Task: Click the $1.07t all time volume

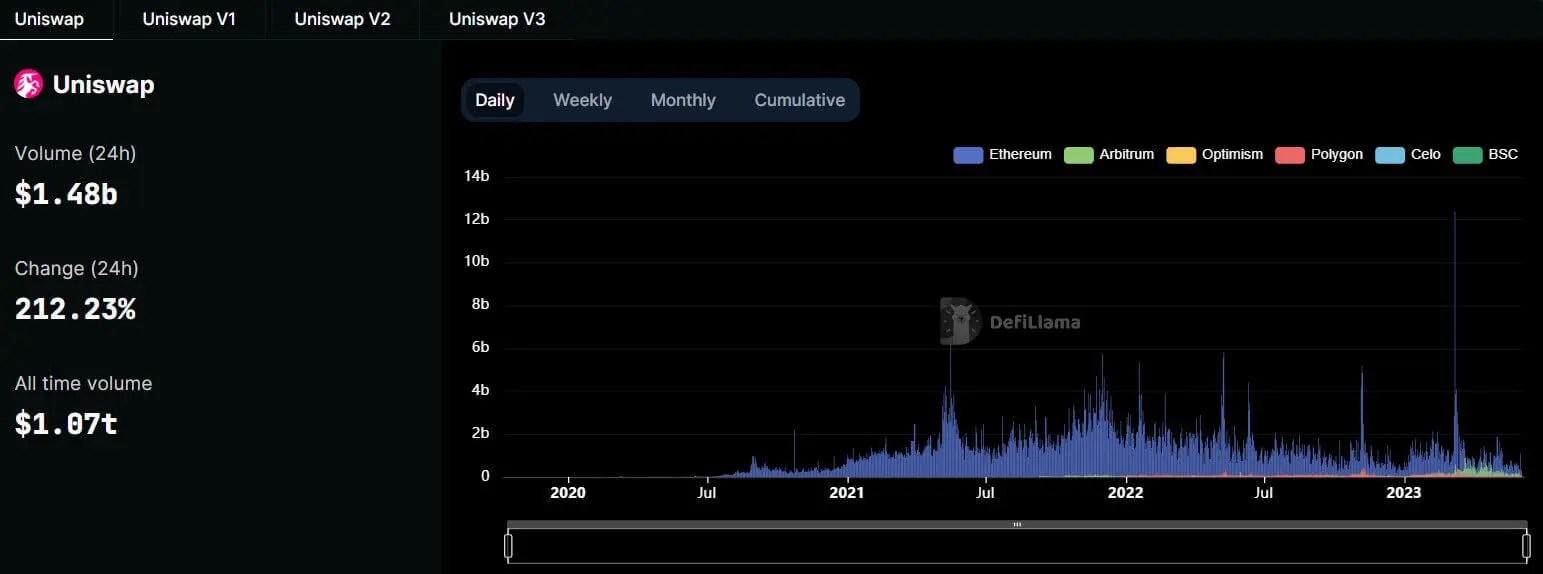Action: click(x=66, y=424)
